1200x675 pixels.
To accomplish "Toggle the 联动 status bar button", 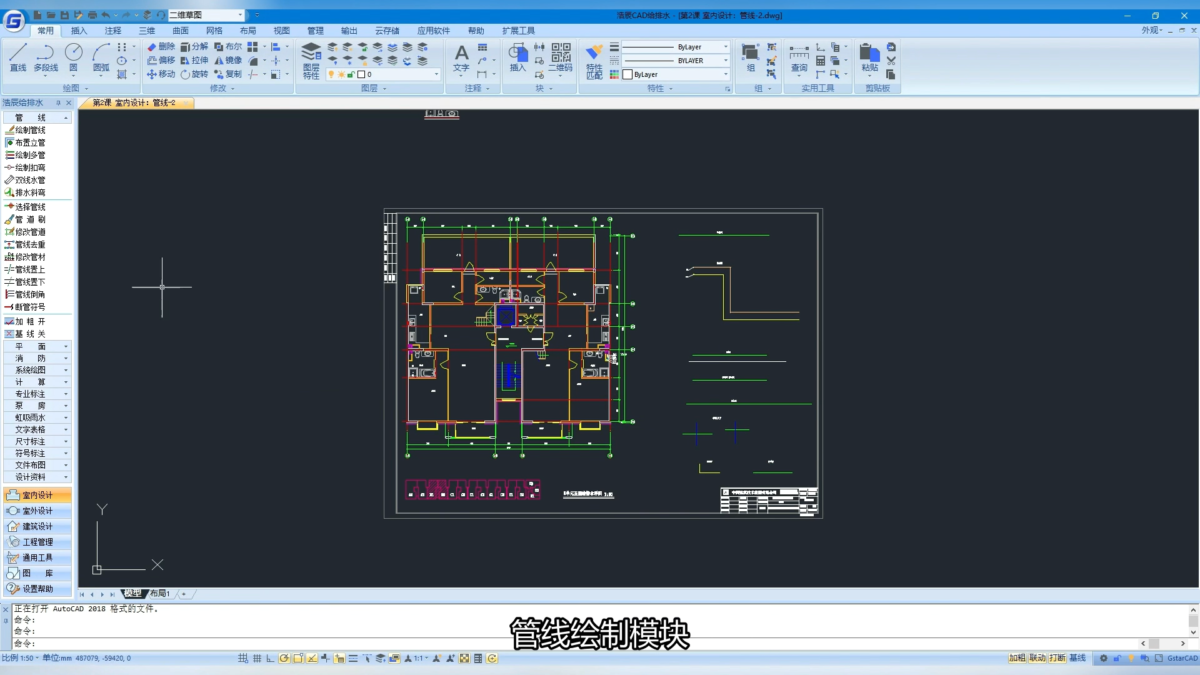I will coord(1037,658).
